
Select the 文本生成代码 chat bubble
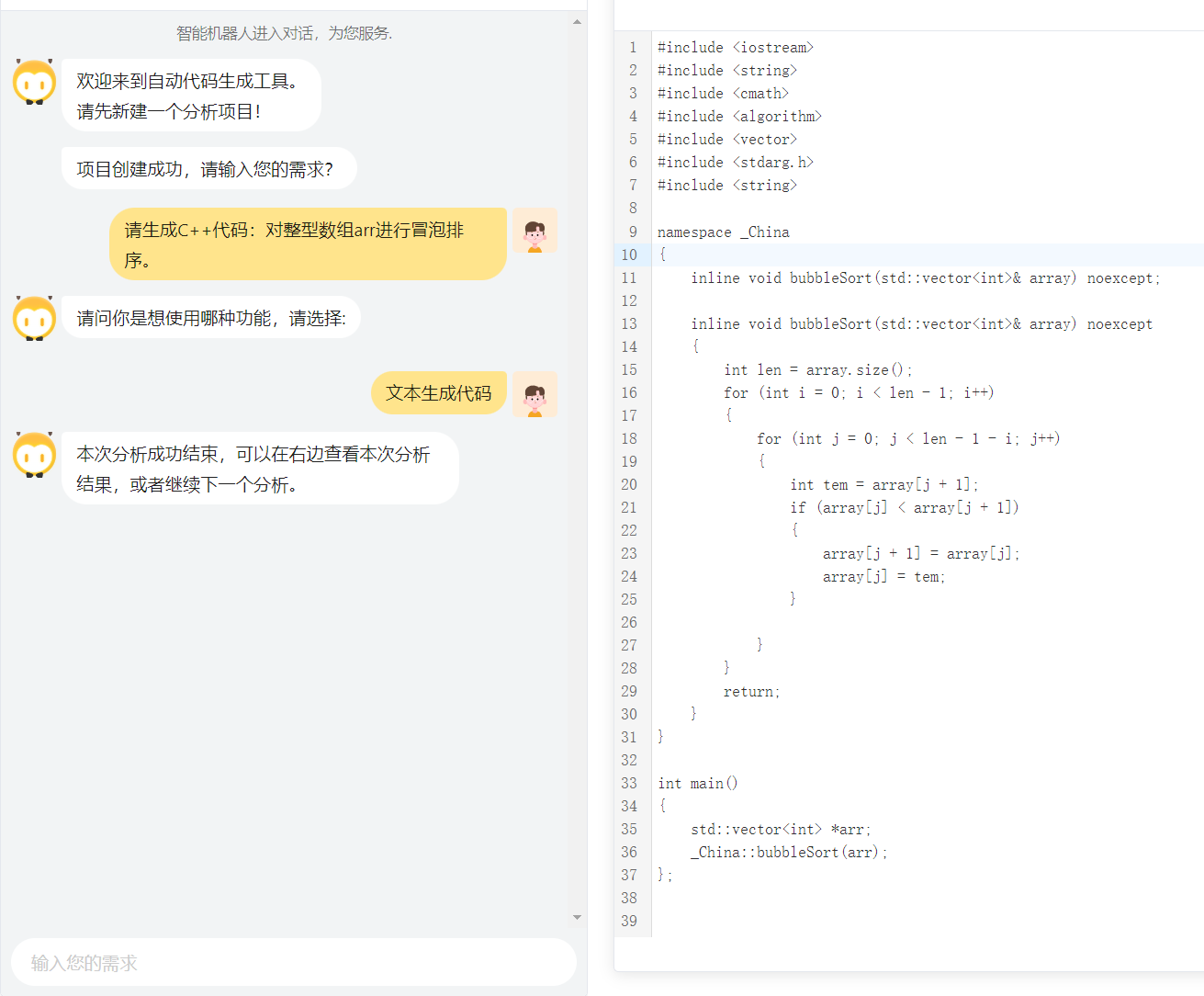coord(438,393)
